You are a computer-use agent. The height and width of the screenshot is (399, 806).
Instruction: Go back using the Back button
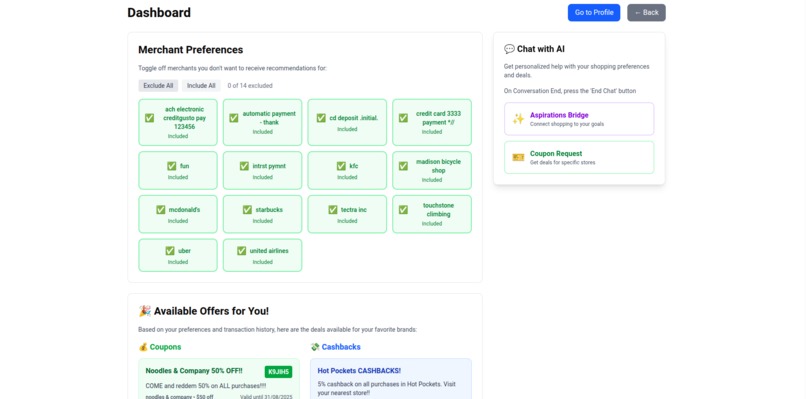pos(646,12)
